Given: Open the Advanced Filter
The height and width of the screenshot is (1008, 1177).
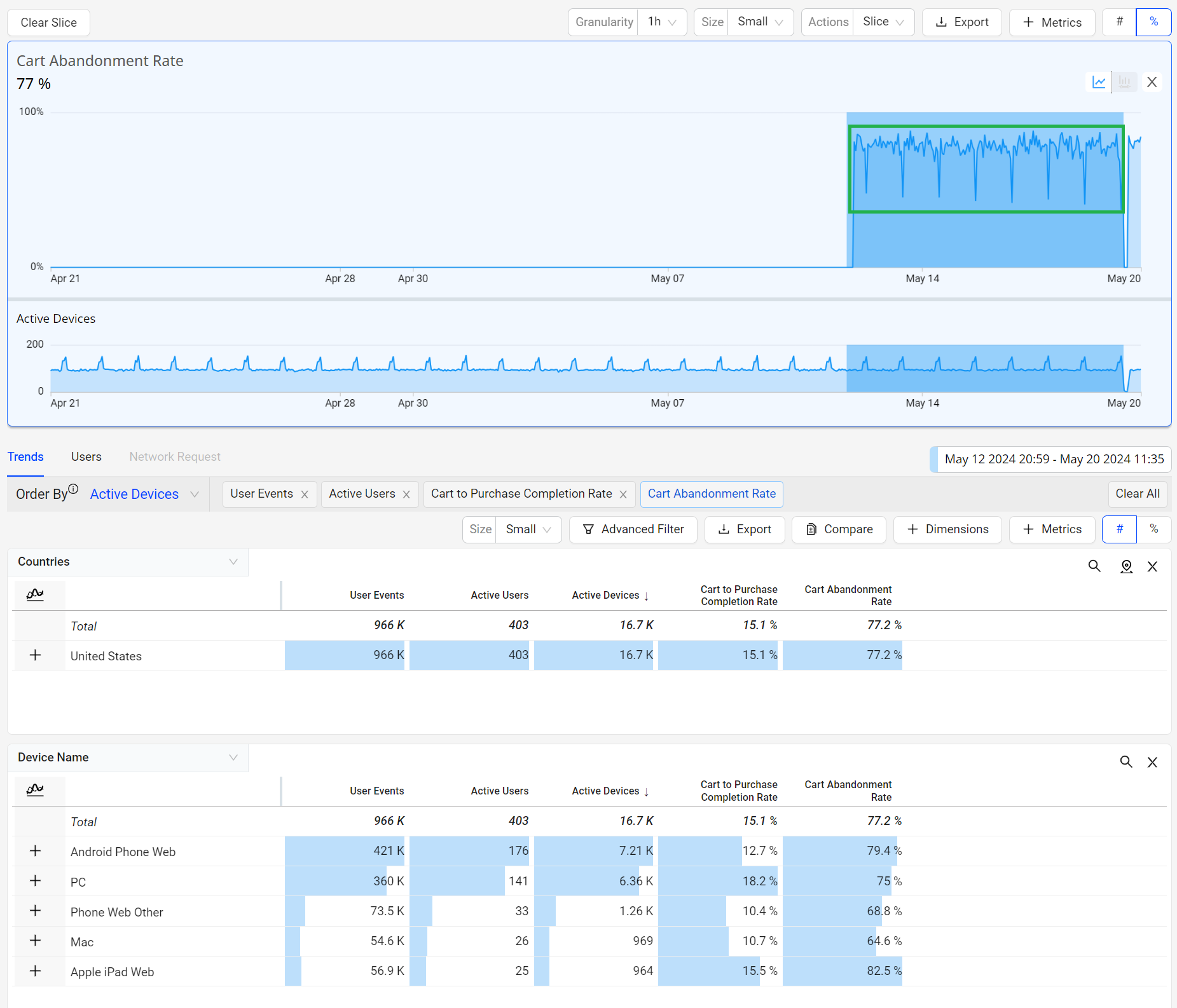Looking at the screenshot, I should pos(633,529).
